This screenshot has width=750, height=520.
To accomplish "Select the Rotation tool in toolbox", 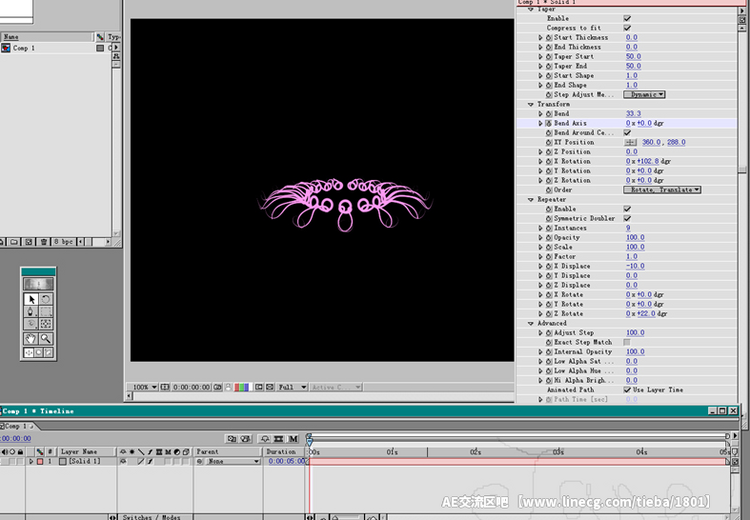I will (x=45, y=299).
